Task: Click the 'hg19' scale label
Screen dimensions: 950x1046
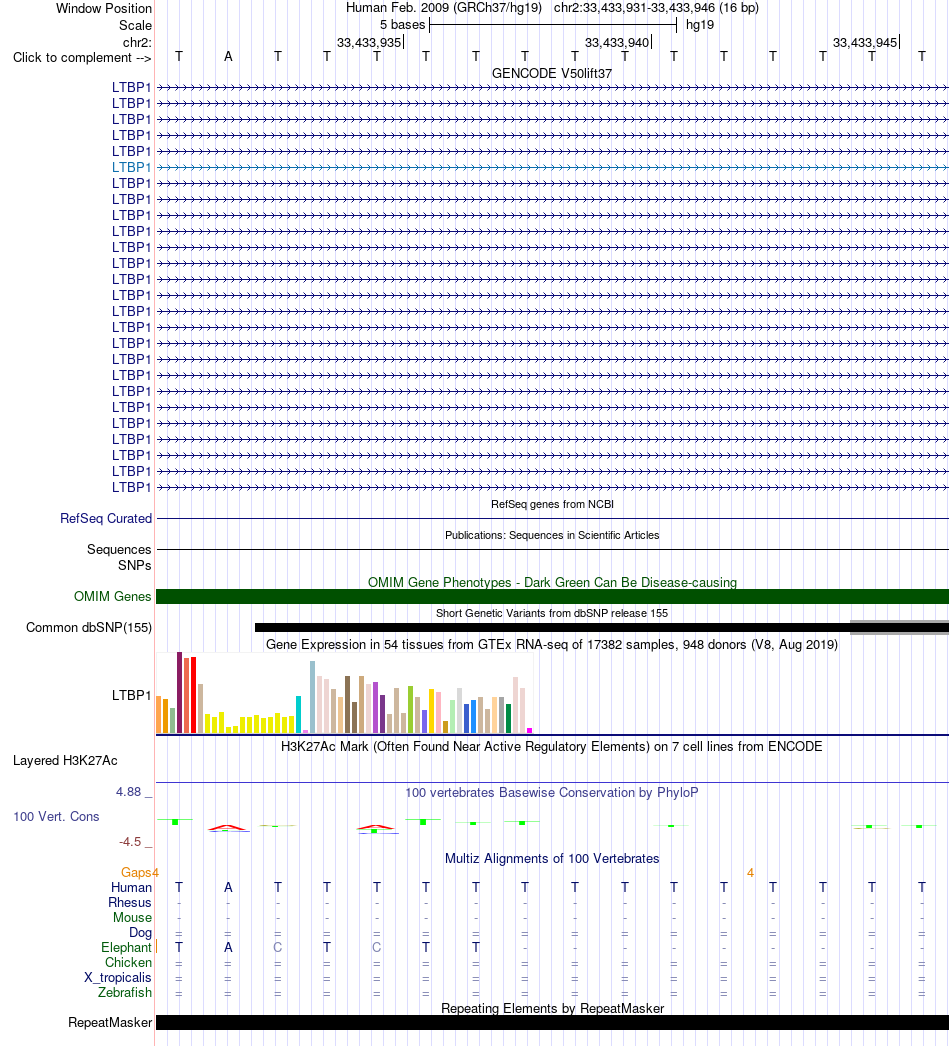Action: [700, 25]
